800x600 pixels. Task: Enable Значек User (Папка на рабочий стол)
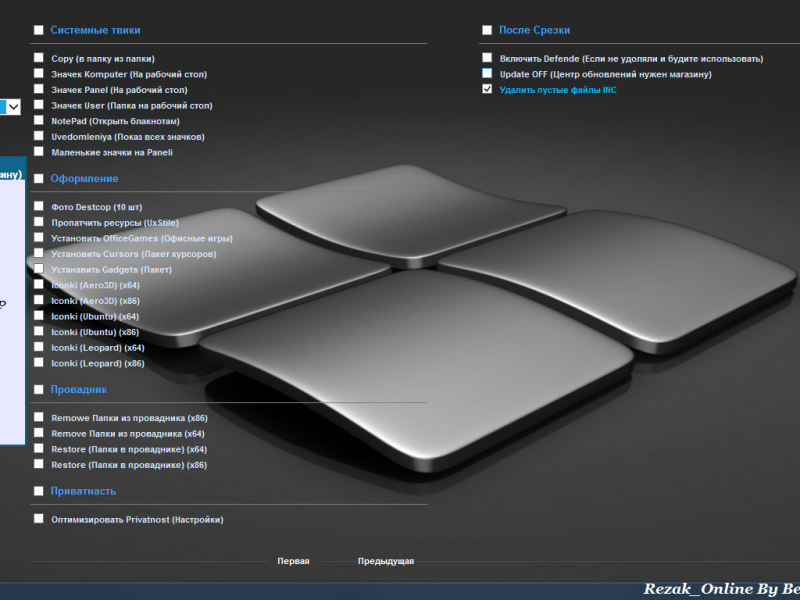pyautogui.click(x=39, y=105)
